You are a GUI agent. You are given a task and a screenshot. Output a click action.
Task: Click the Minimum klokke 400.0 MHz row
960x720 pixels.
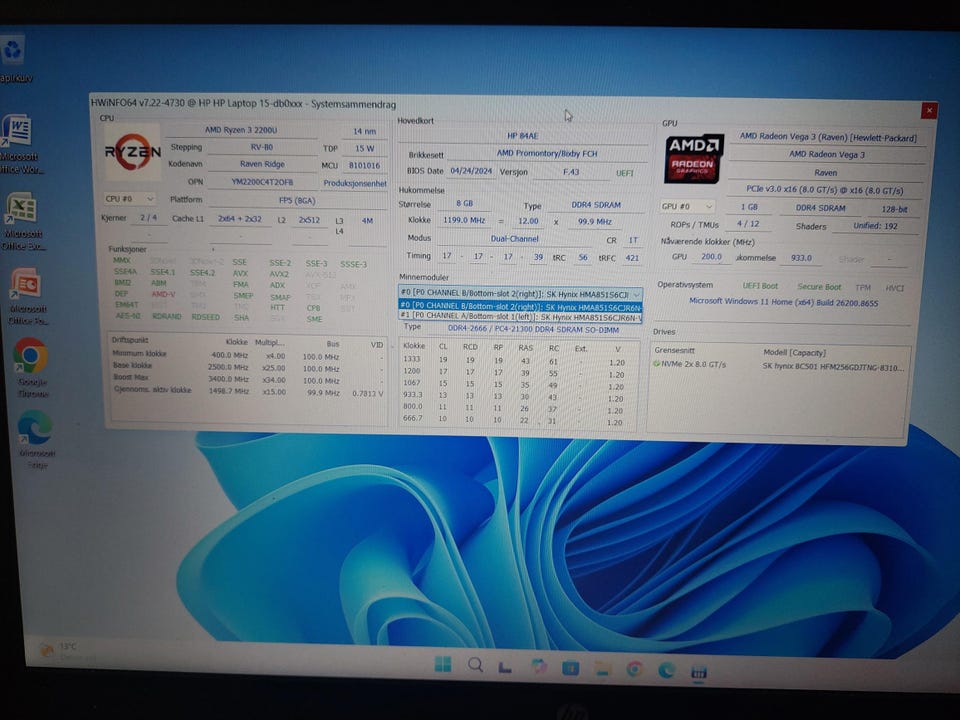pyautogui.click(x=247, y=355)
